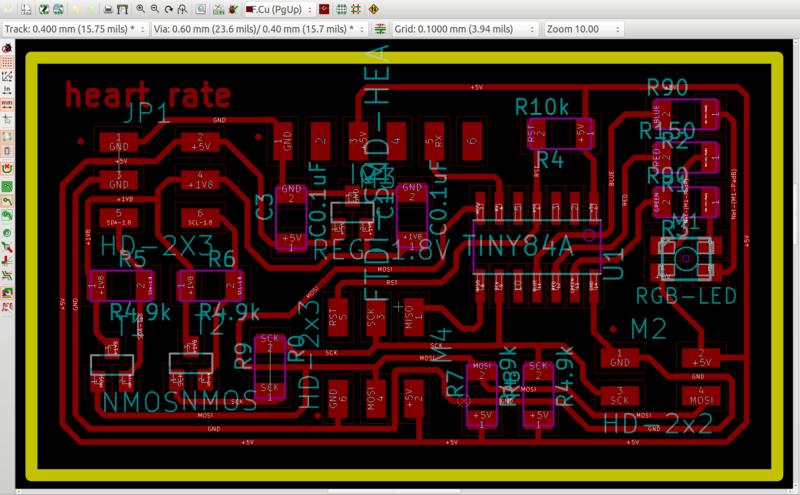
Task: Show the layers manager icon
Action: pyautogui.click(x=7, y=292)
